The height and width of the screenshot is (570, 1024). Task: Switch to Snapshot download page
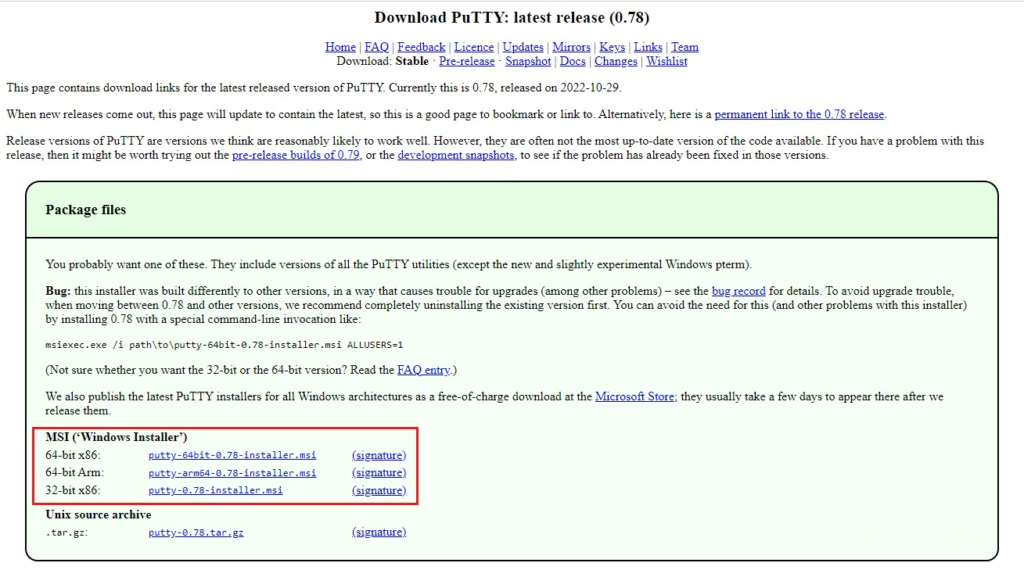coord(528,61)
